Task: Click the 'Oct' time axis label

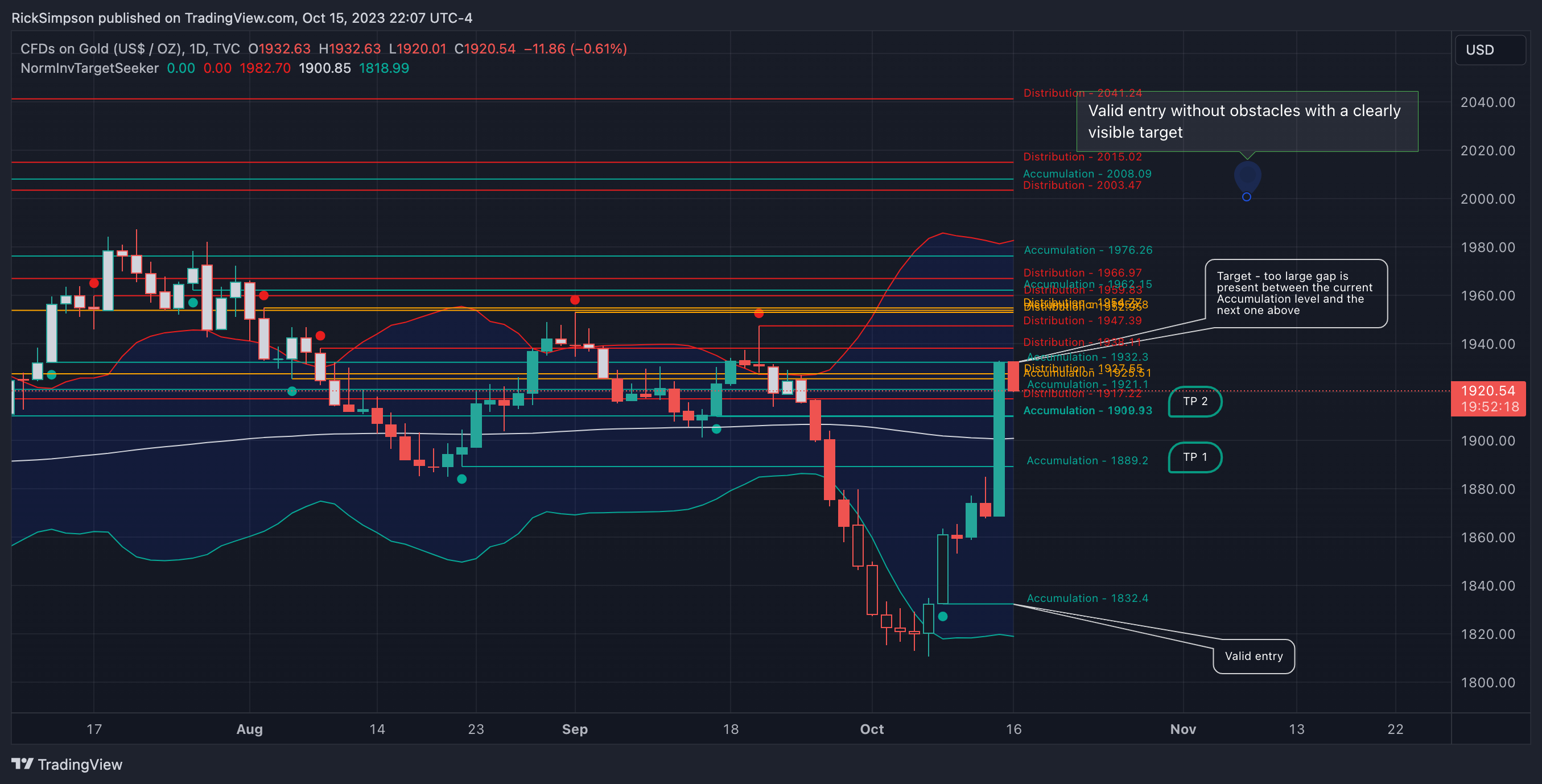Action: [872, 729]
